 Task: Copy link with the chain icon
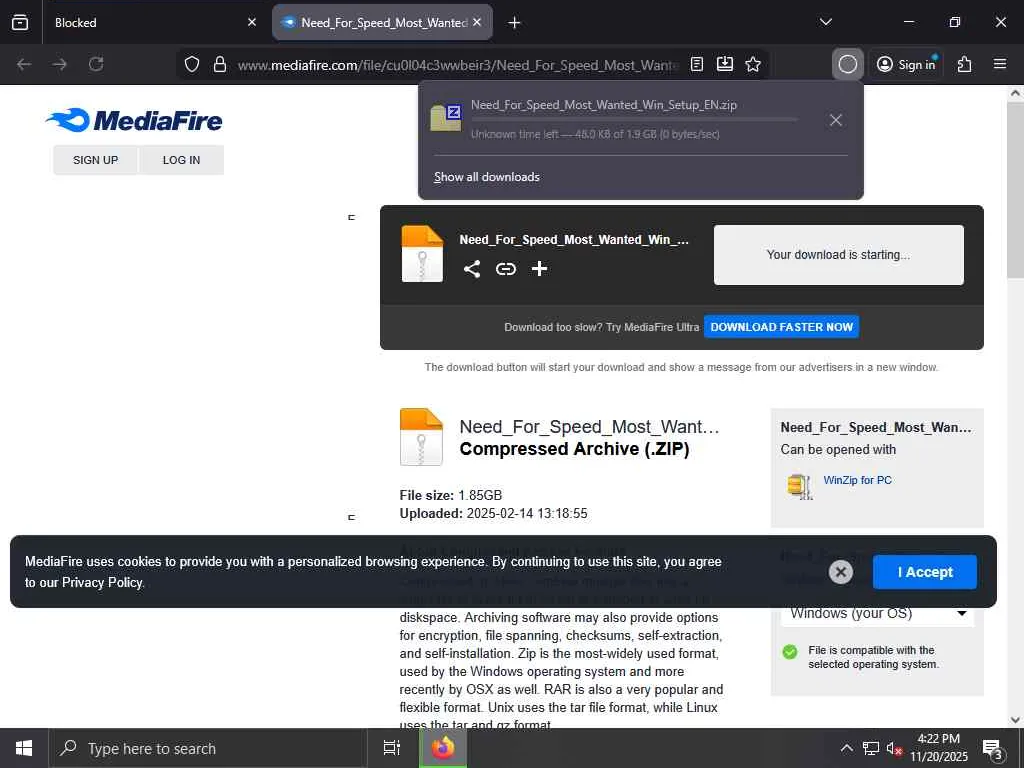[x=505, y=268]
